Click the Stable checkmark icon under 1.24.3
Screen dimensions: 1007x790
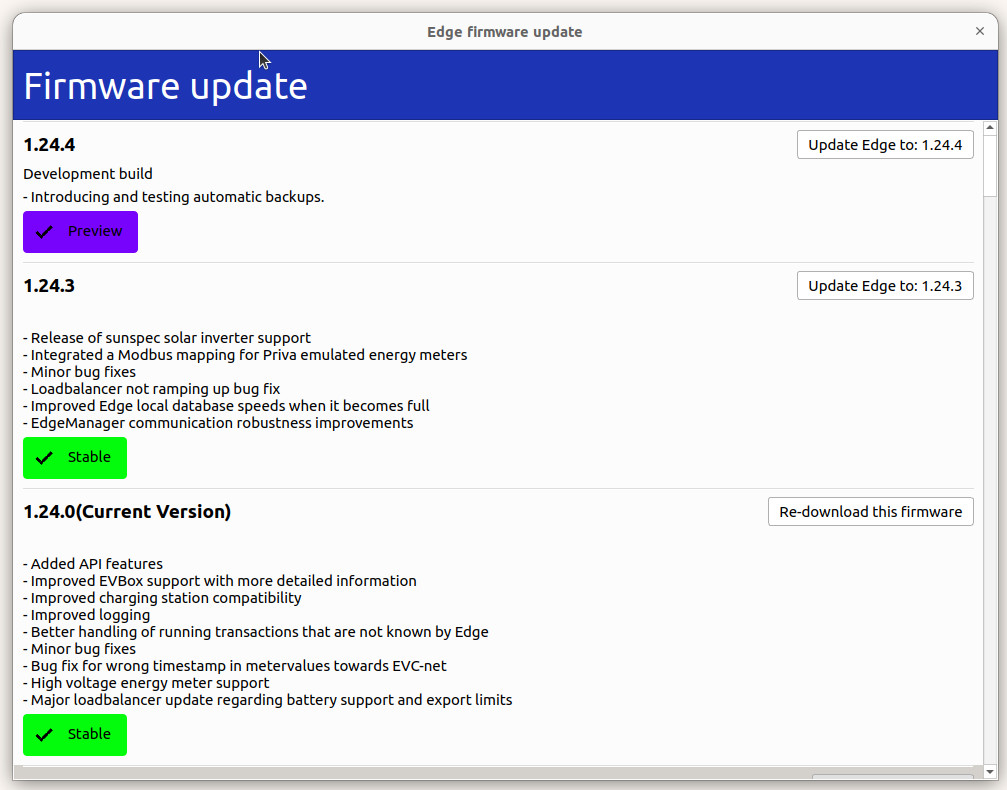tap(43, 457)
